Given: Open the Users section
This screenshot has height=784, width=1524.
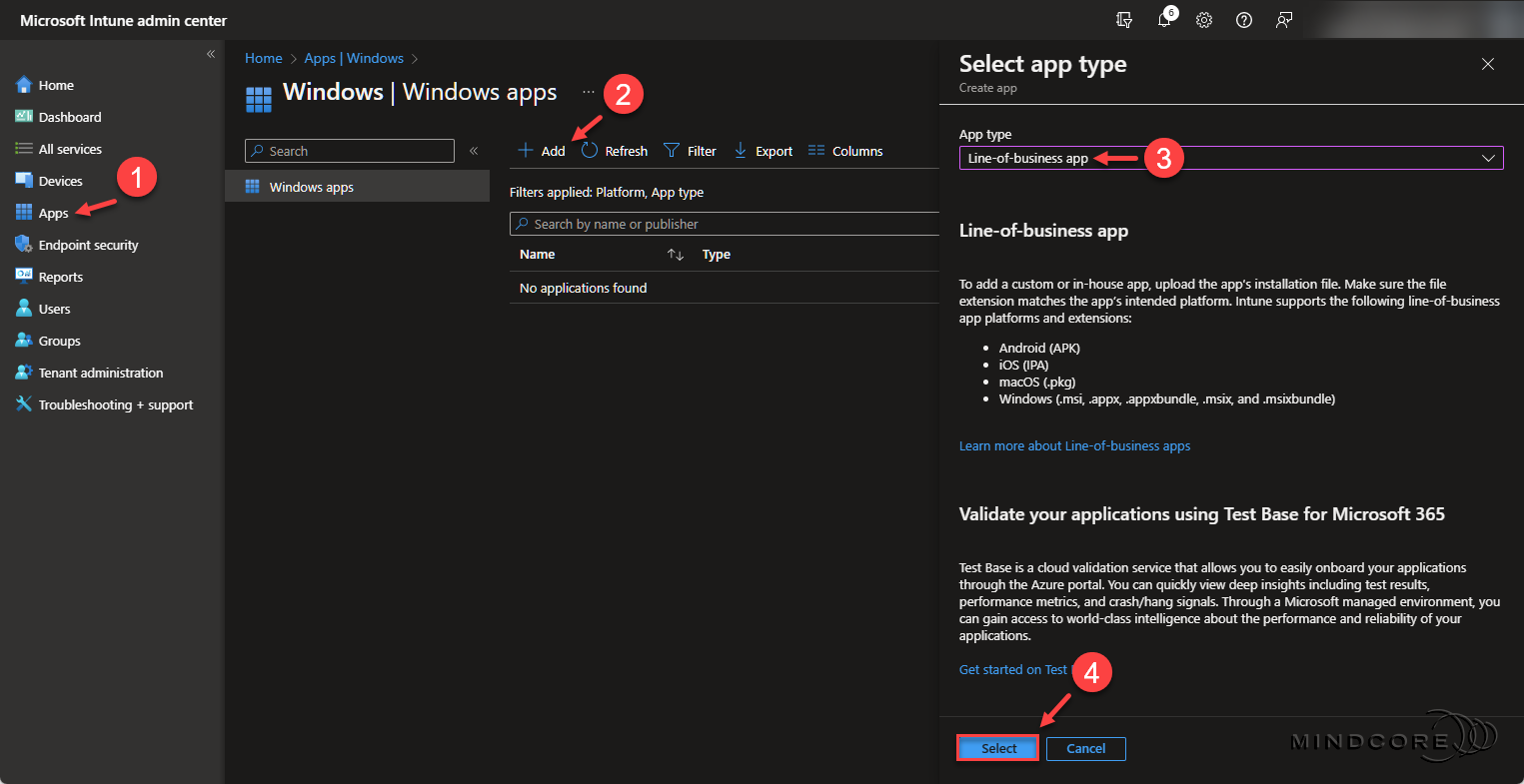Looking at the screenshot, I should click(x=55, y=308).
